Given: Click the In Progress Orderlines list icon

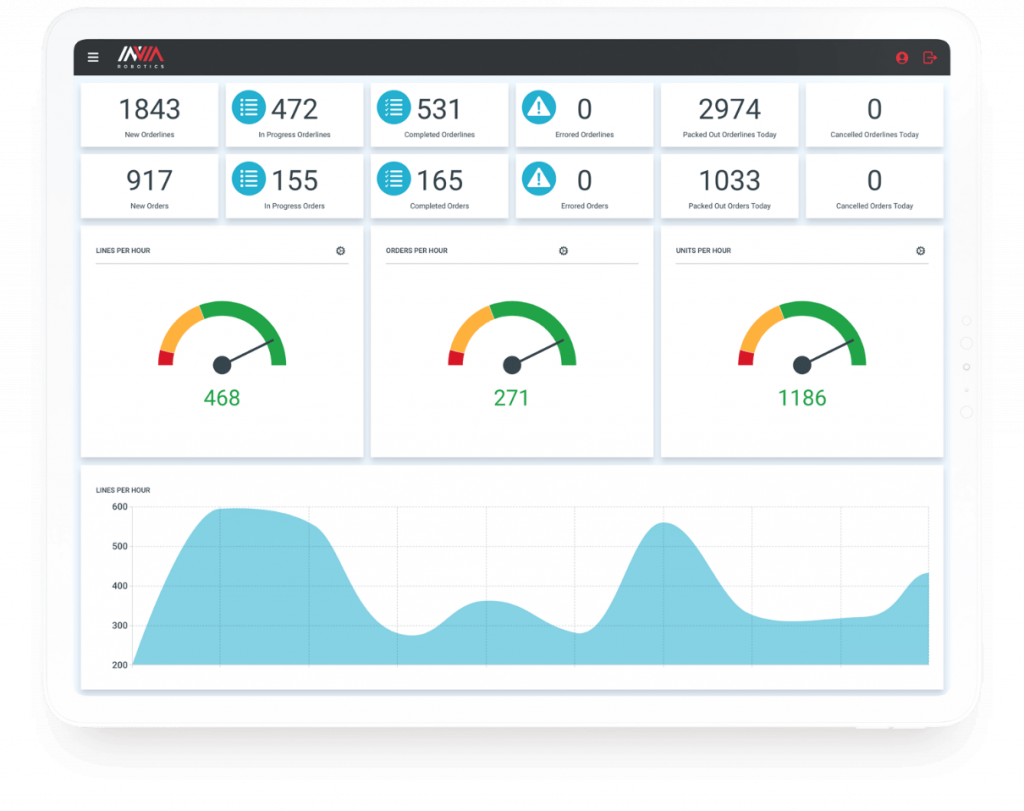Looking at the screenshot, I should 249,107.
